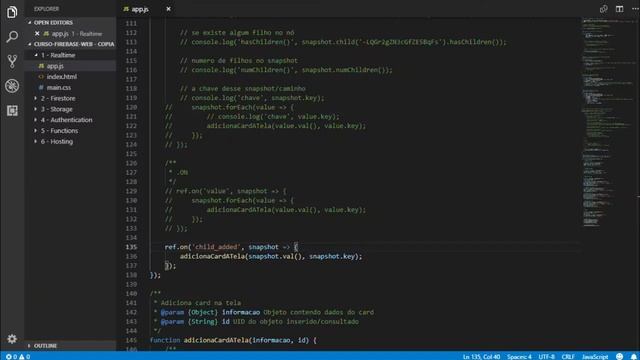Click the minimap code overview
This screenshot has width=640, height=360.
pyautogui.click(x=608, y=122)
